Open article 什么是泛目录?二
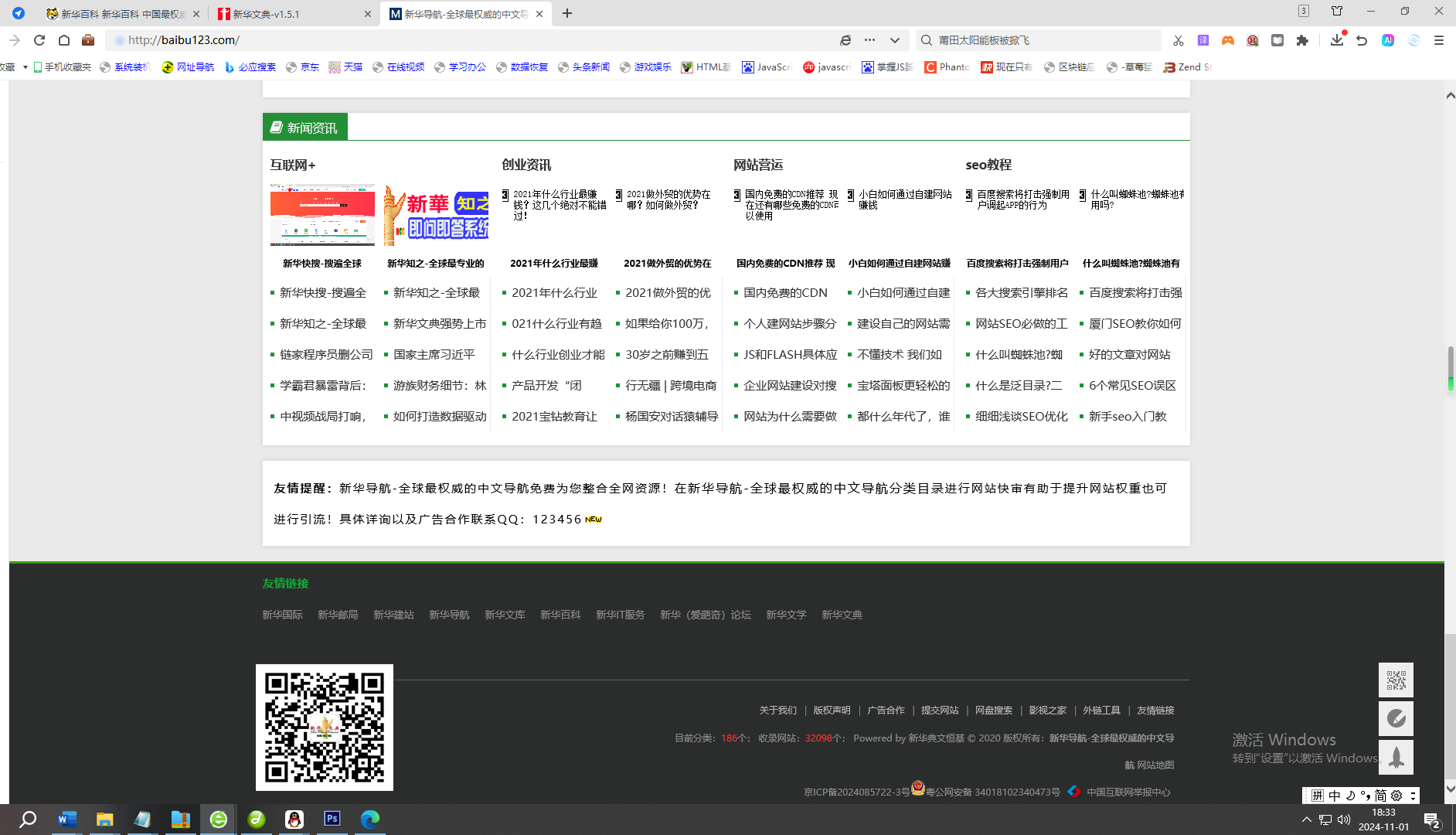The width and height of the screenshot is (1456, 835). (x=1019, y=386)
